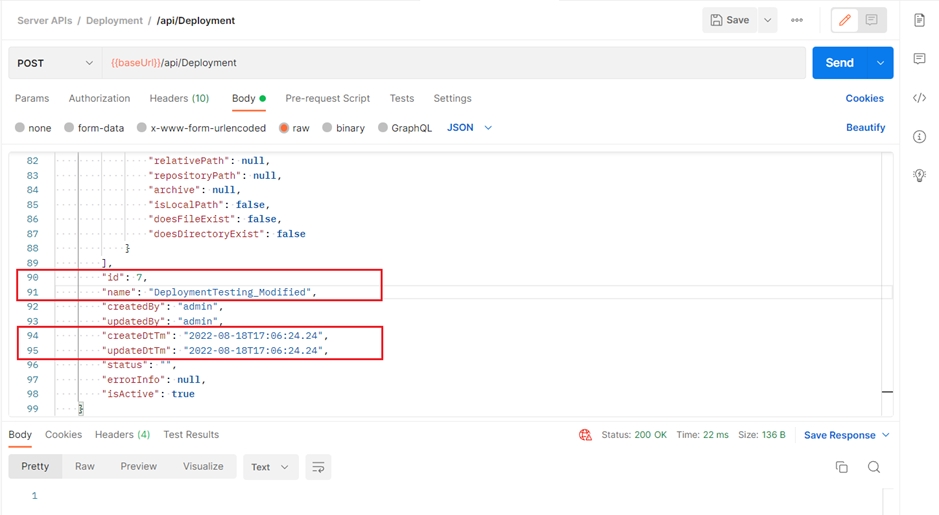Viewport: 939px width, 515px height.
Task: Open the POST method dropdown
Action: click(x=55, y=63)
